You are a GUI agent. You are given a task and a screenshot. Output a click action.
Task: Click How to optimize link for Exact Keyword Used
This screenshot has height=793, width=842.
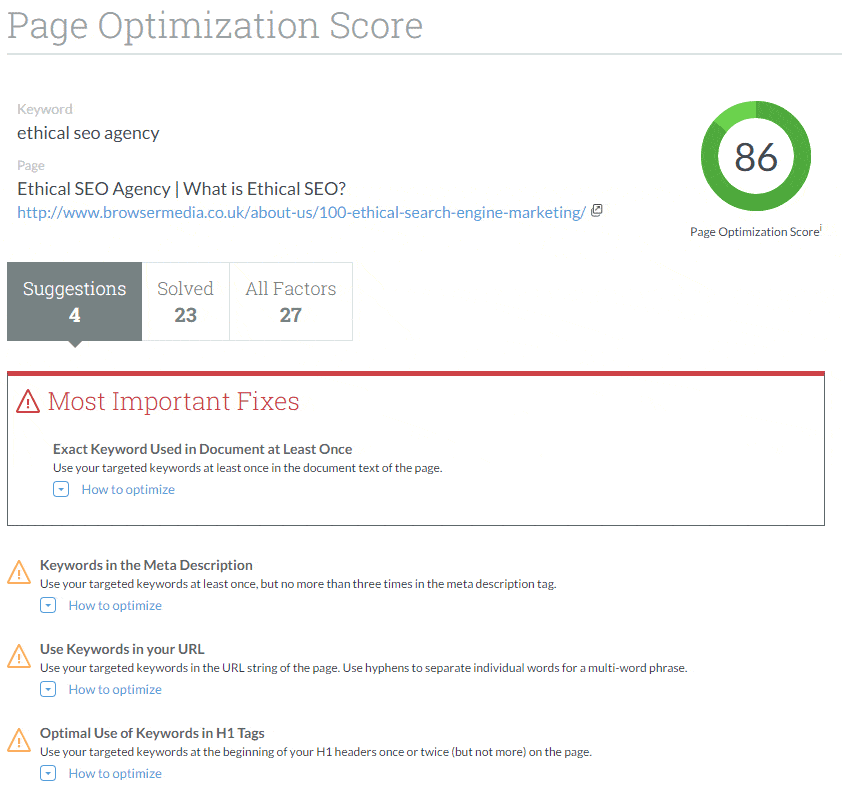[128, 490]
